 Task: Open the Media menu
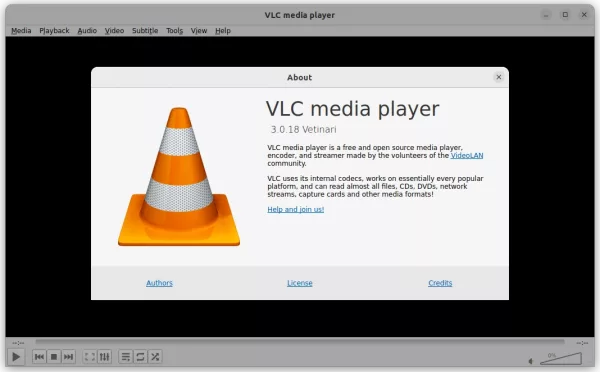click(21, 31)
